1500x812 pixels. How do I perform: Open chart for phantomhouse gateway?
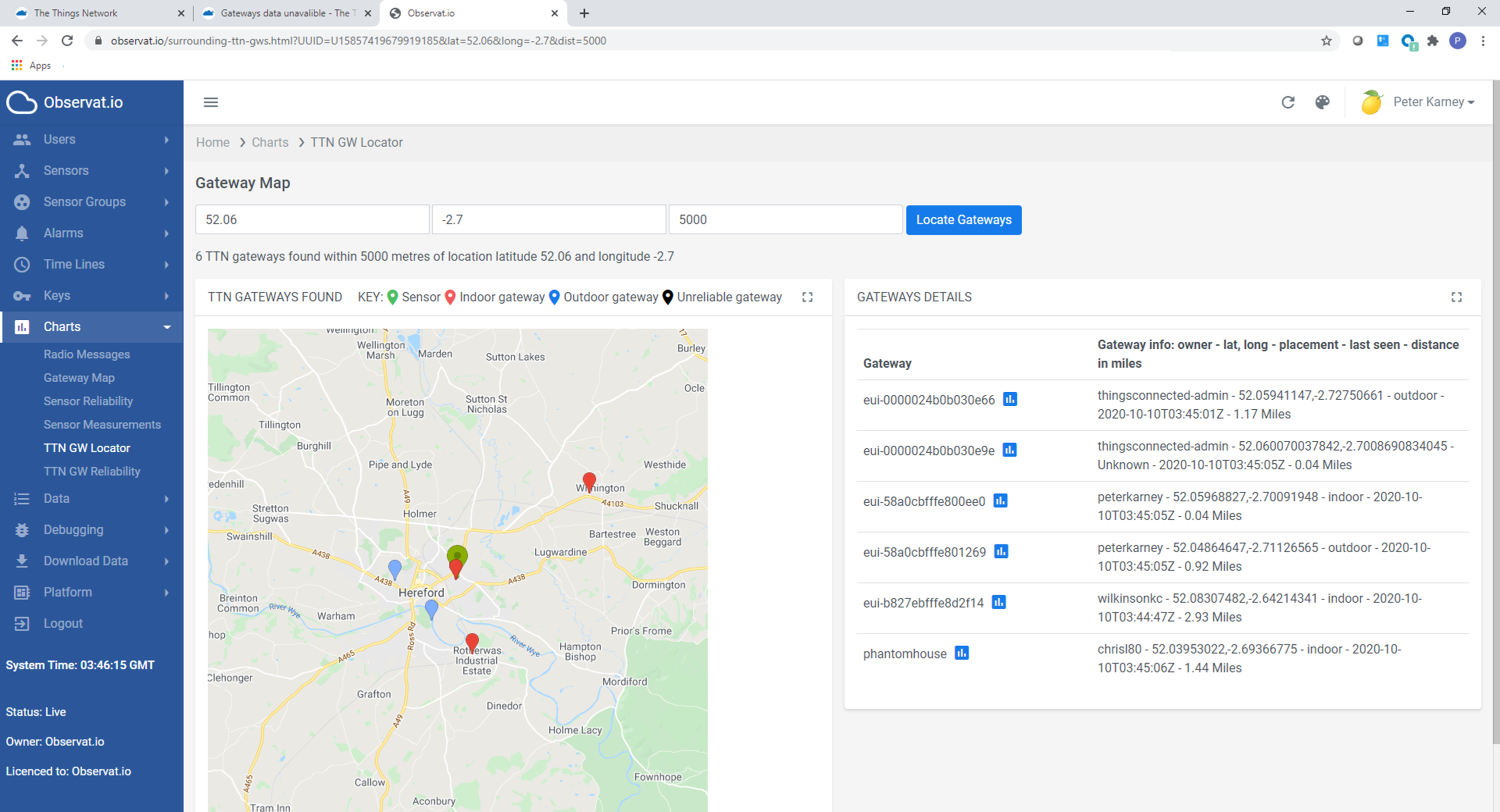point(961,653)
